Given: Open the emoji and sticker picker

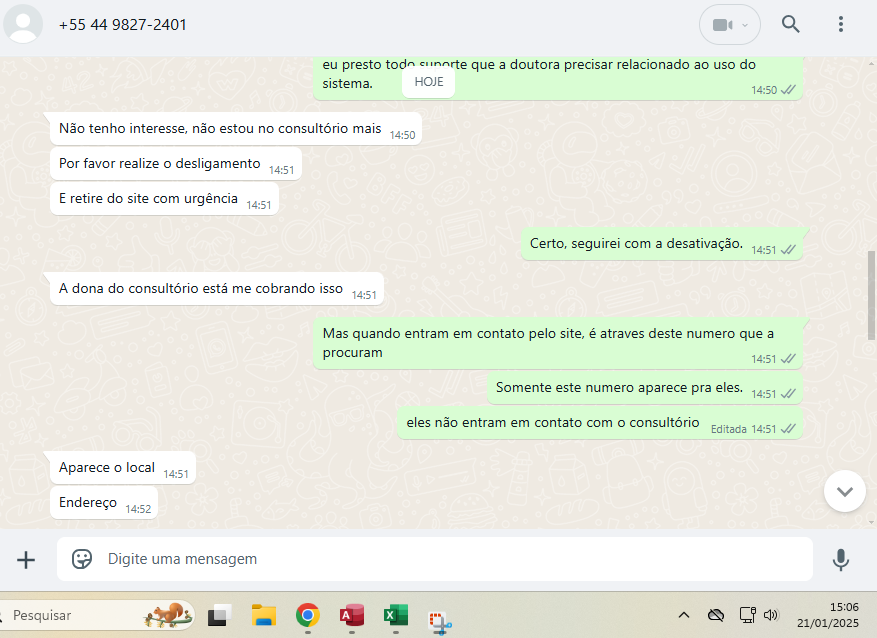Looking at the screenshot, I should tap(82, 559).
